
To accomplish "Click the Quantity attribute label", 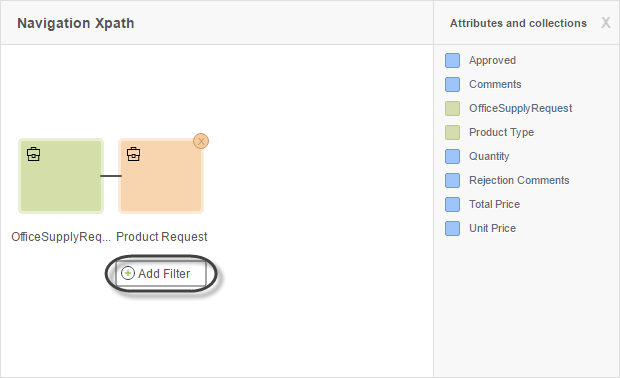I will pyautogui.click(x=489, y=156).
